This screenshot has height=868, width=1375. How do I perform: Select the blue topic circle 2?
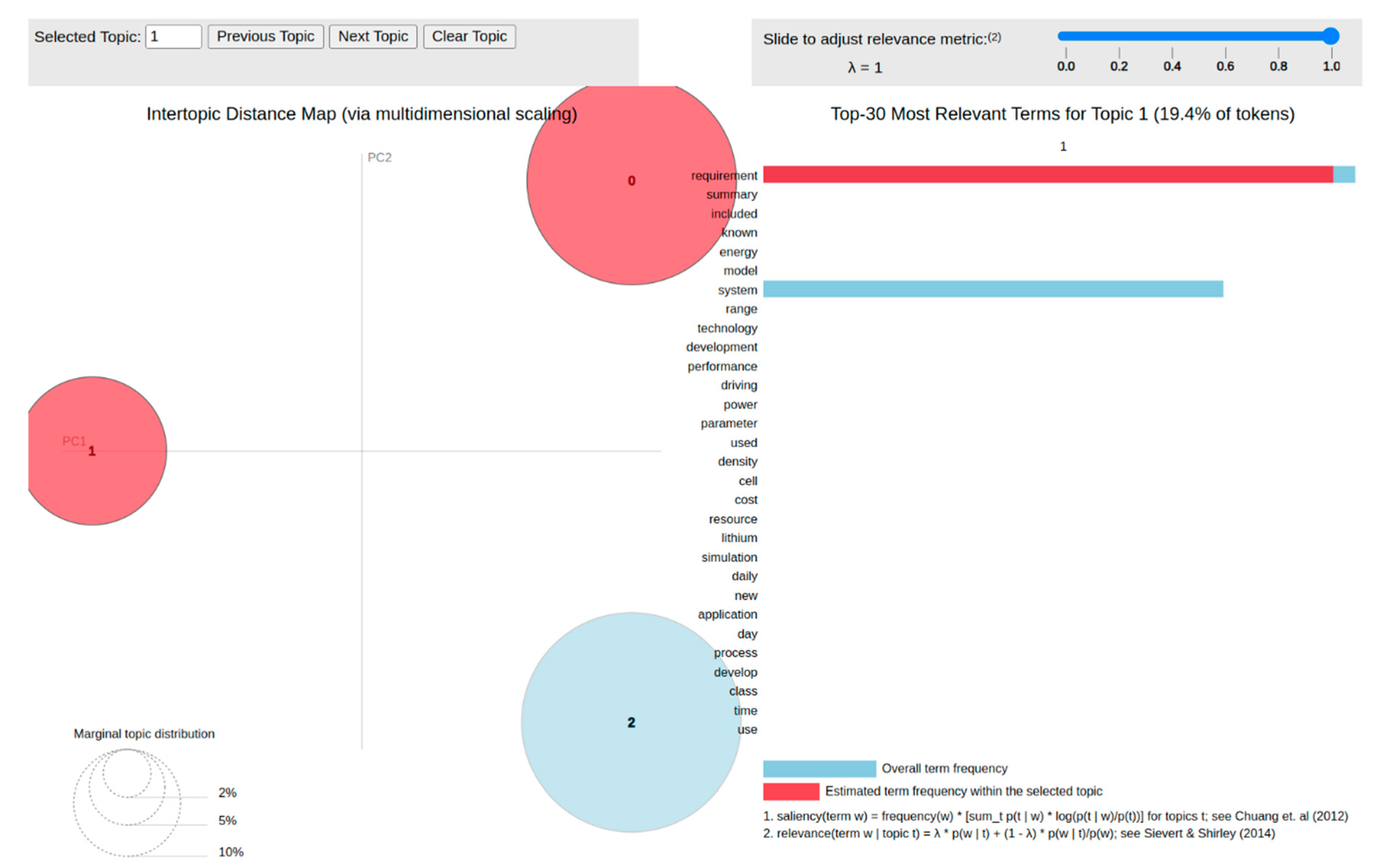(631, 723)
